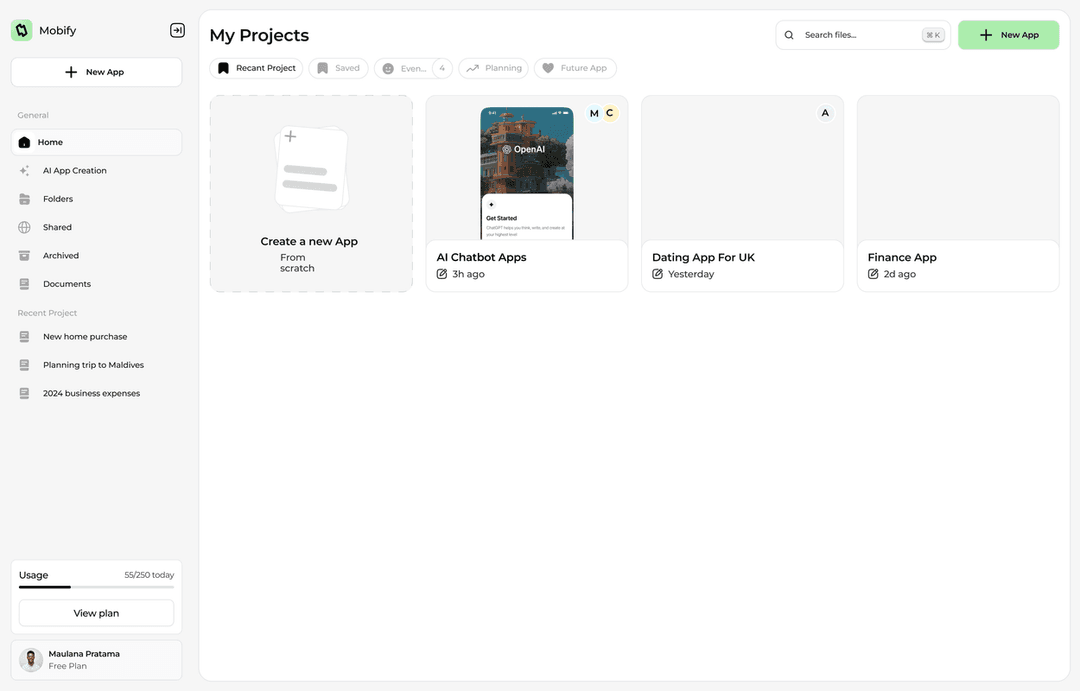This screenshot has width=1080, height=691.
Task: Click edit icon on AI Chatbot Apps
Action: 442,274
